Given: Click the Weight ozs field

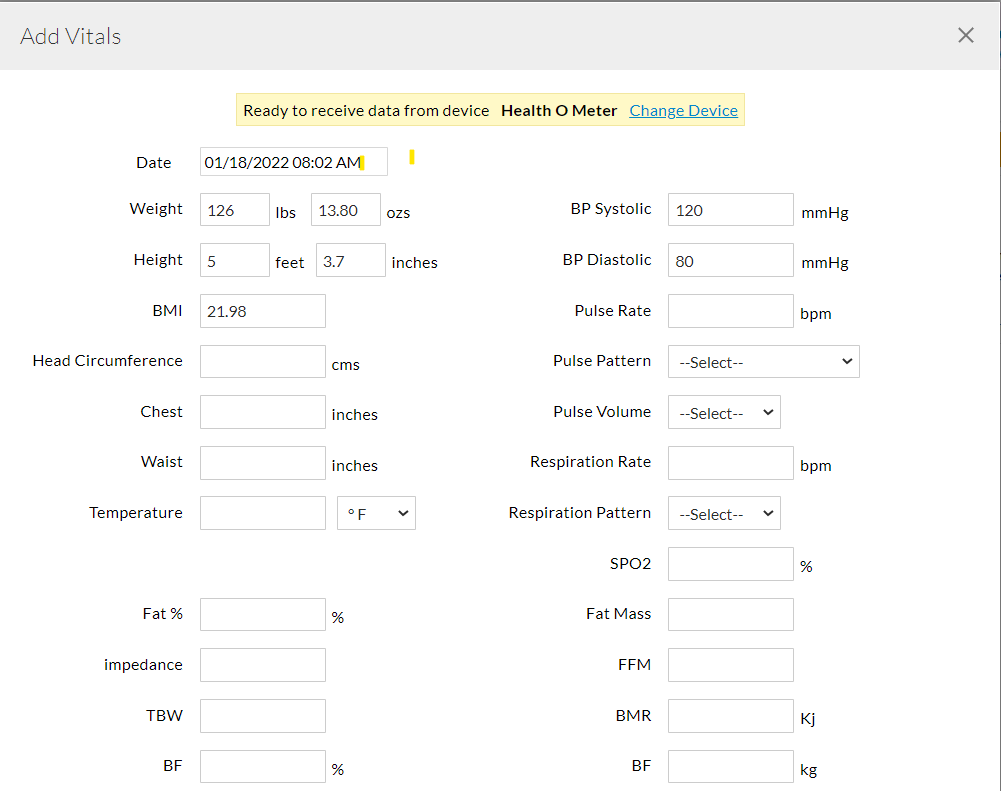Looking at the screenshot, I should click(x=345, y=210).
